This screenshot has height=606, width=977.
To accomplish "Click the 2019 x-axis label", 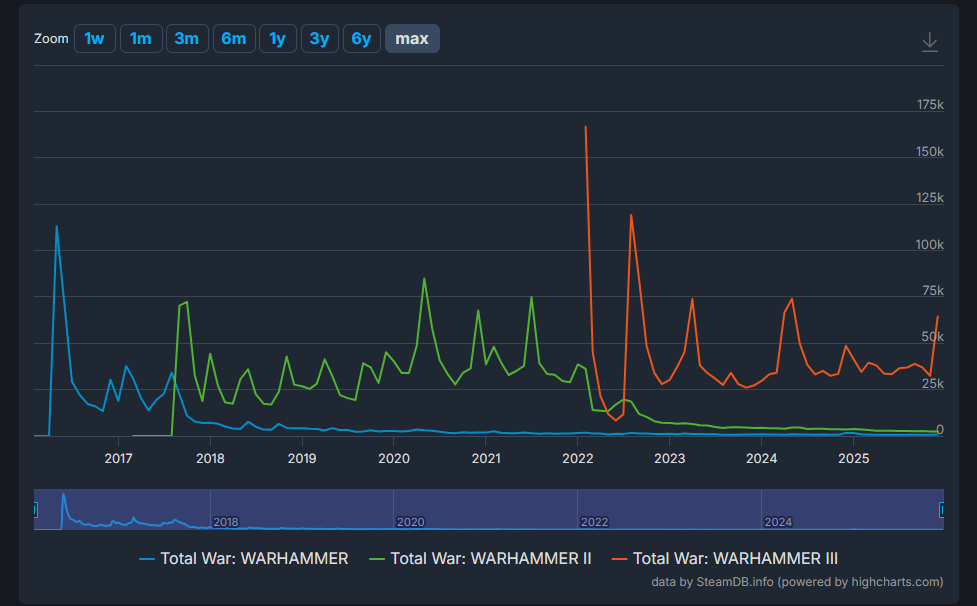I will tap(302, 458).
